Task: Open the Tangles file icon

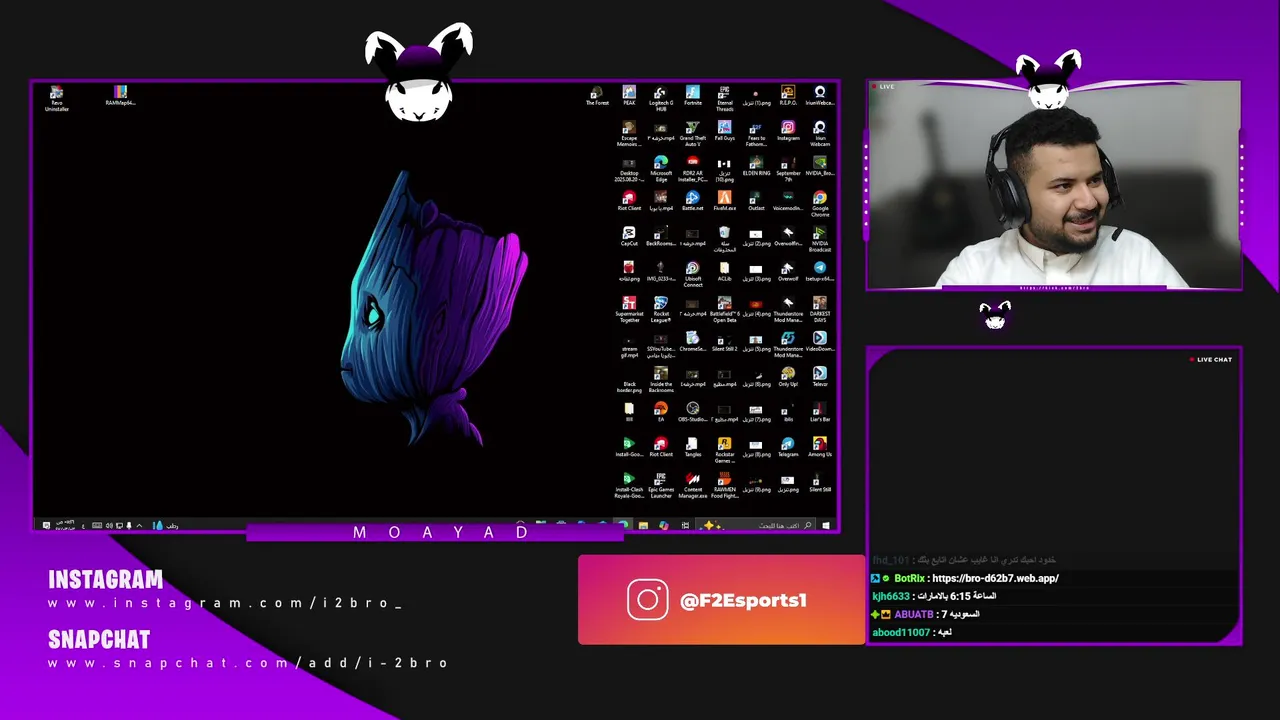Action: [693, 447]
